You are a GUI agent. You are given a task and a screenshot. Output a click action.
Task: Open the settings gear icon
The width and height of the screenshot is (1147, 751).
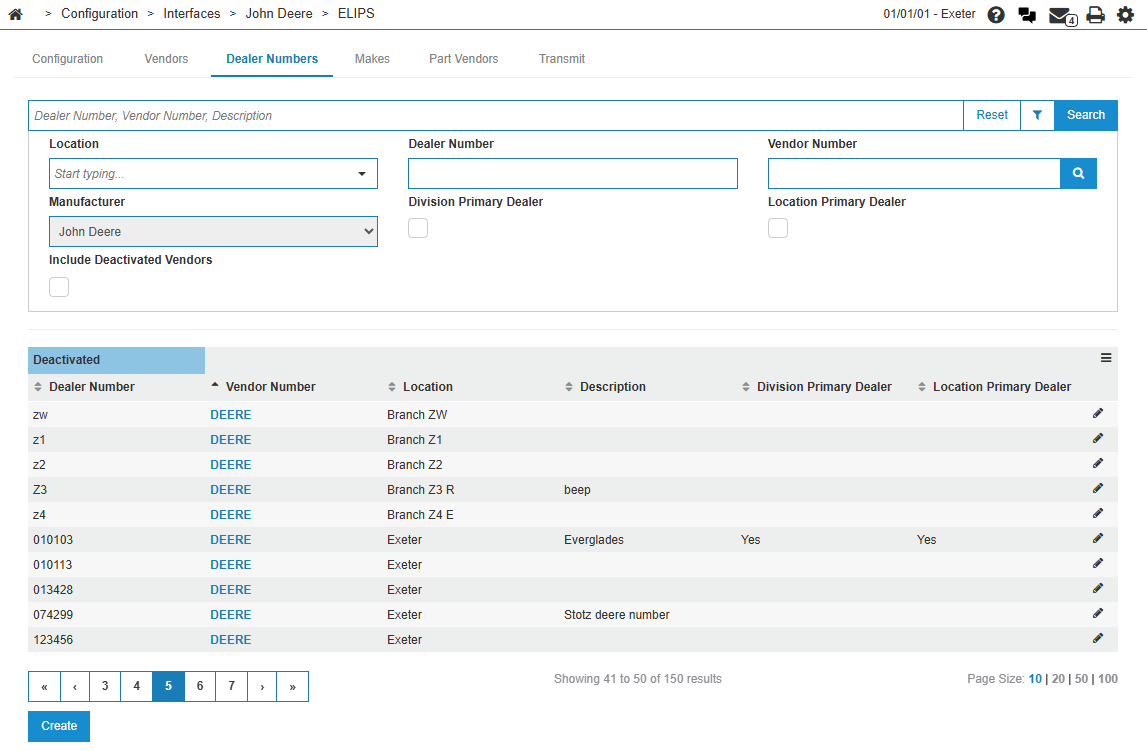tap(1125, 15)
